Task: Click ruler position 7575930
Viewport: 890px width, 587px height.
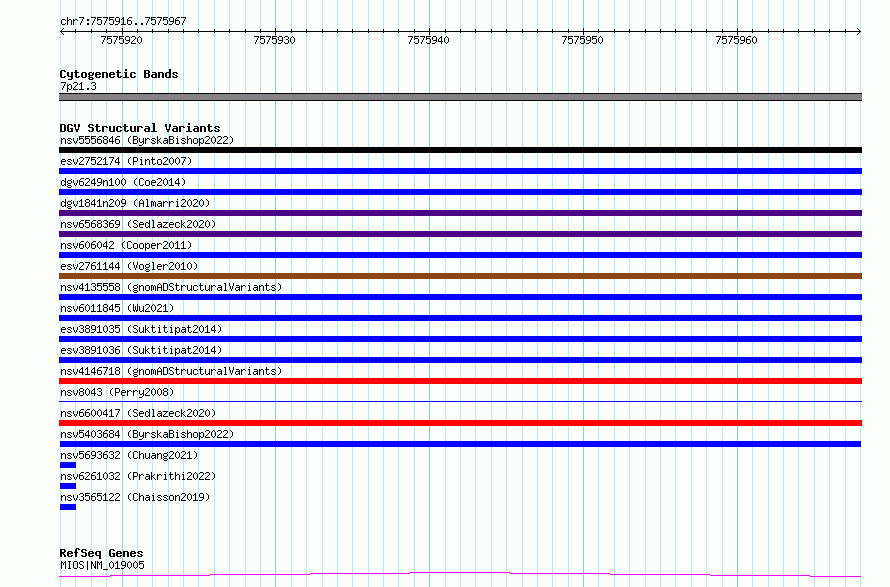Action: point(275,40)
